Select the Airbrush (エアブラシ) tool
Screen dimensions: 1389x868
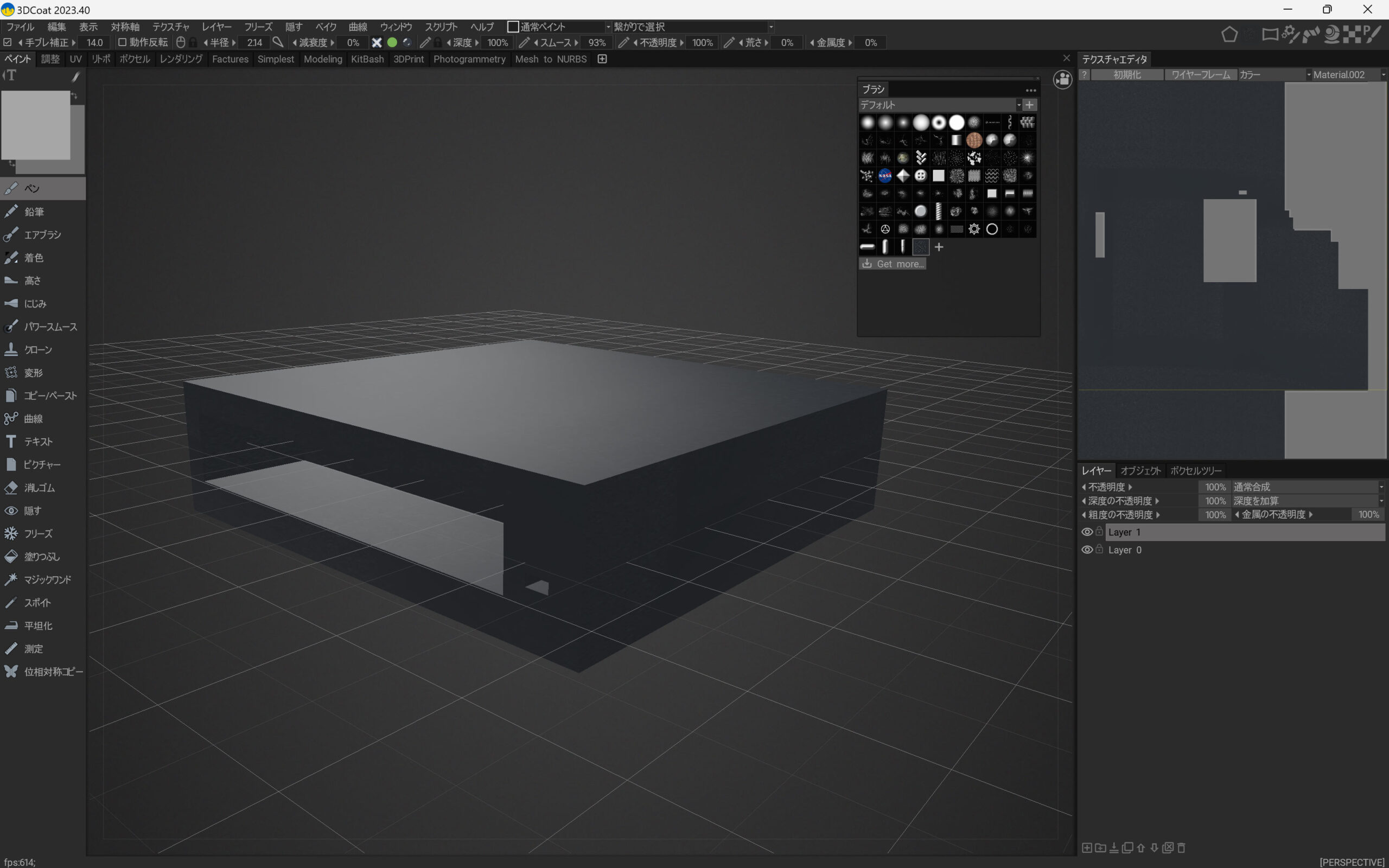point(42,235)
